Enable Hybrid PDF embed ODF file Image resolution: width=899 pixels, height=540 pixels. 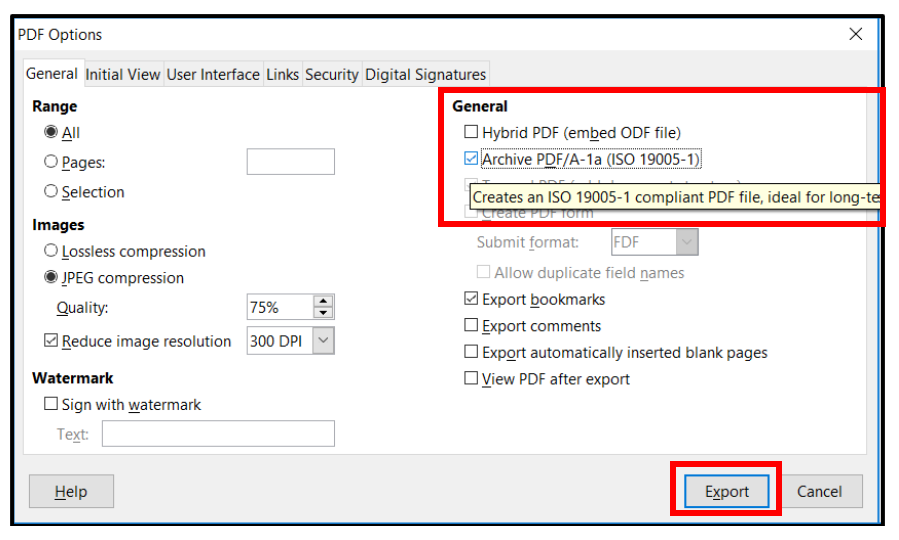pos(471,132)
